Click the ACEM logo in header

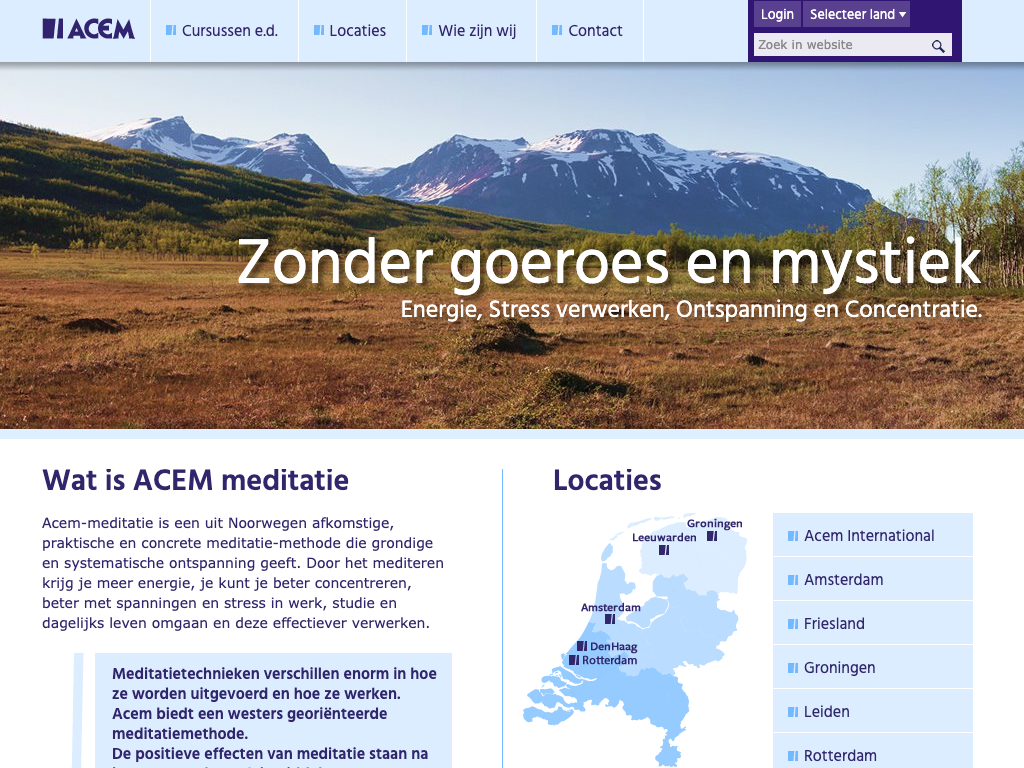(88, 29)
